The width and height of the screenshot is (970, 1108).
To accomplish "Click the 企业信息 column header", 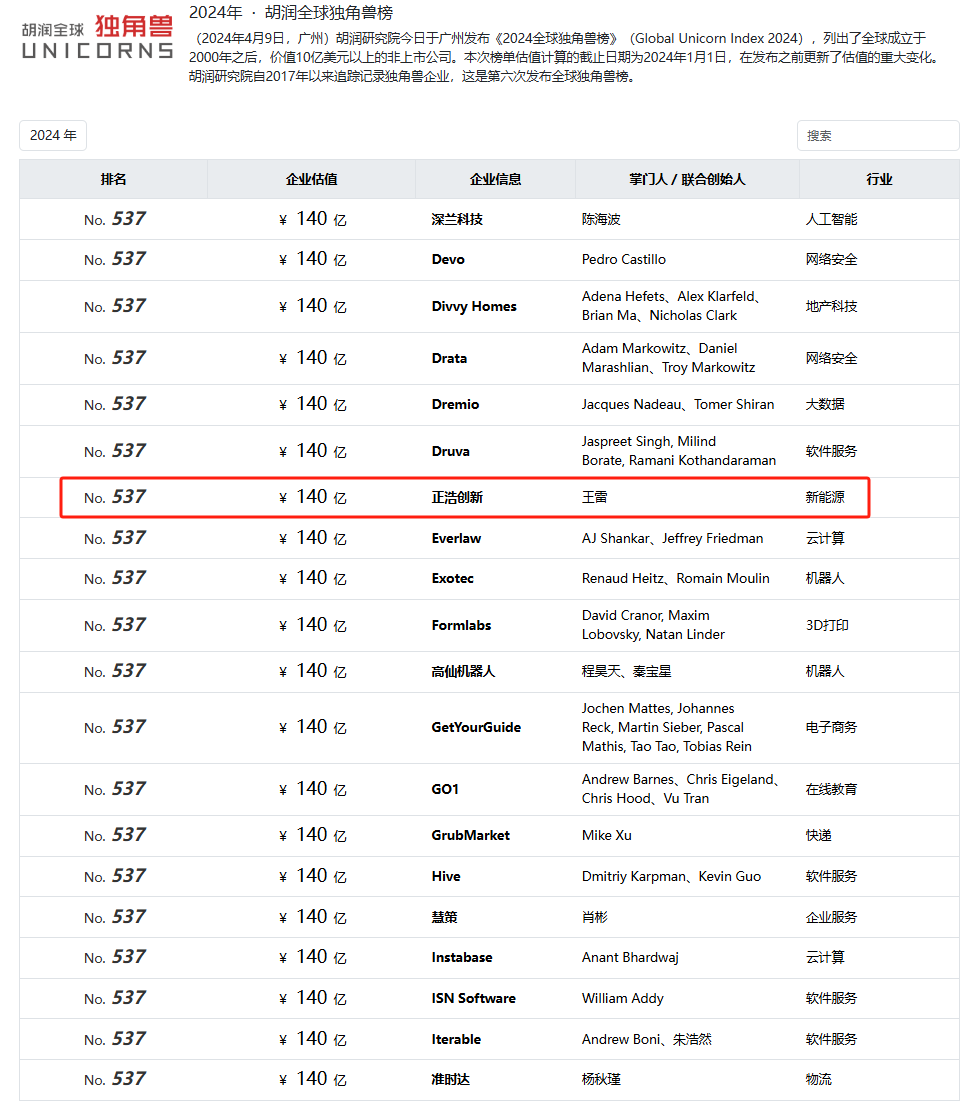I will [495, 179].
